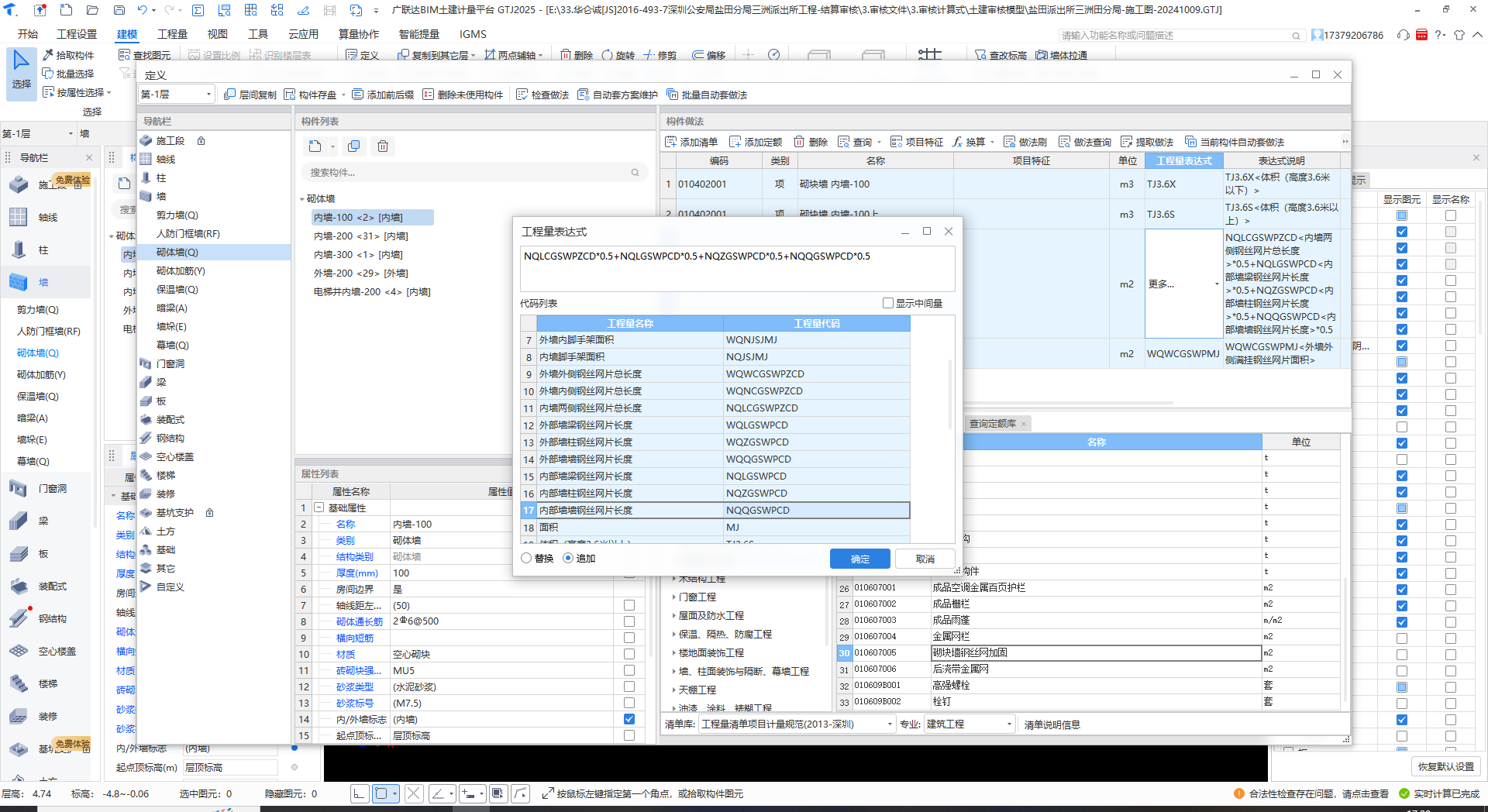This screenshot has height=812, width=1488.
Task: Click the copy component icon in 构件列表
Action: coord(354,146)
